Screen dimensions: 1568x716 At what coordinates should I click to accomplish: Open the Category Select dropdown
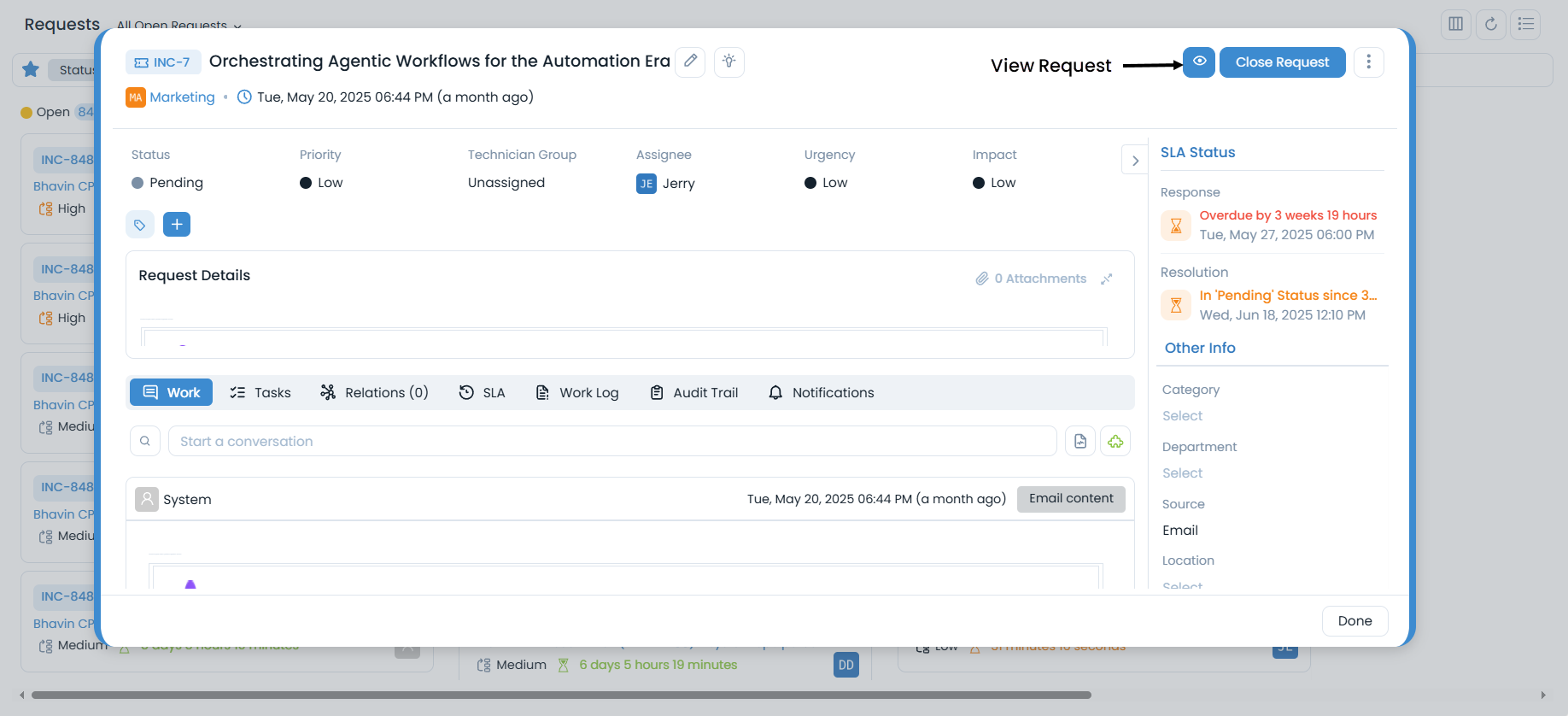pos(1182,416)
